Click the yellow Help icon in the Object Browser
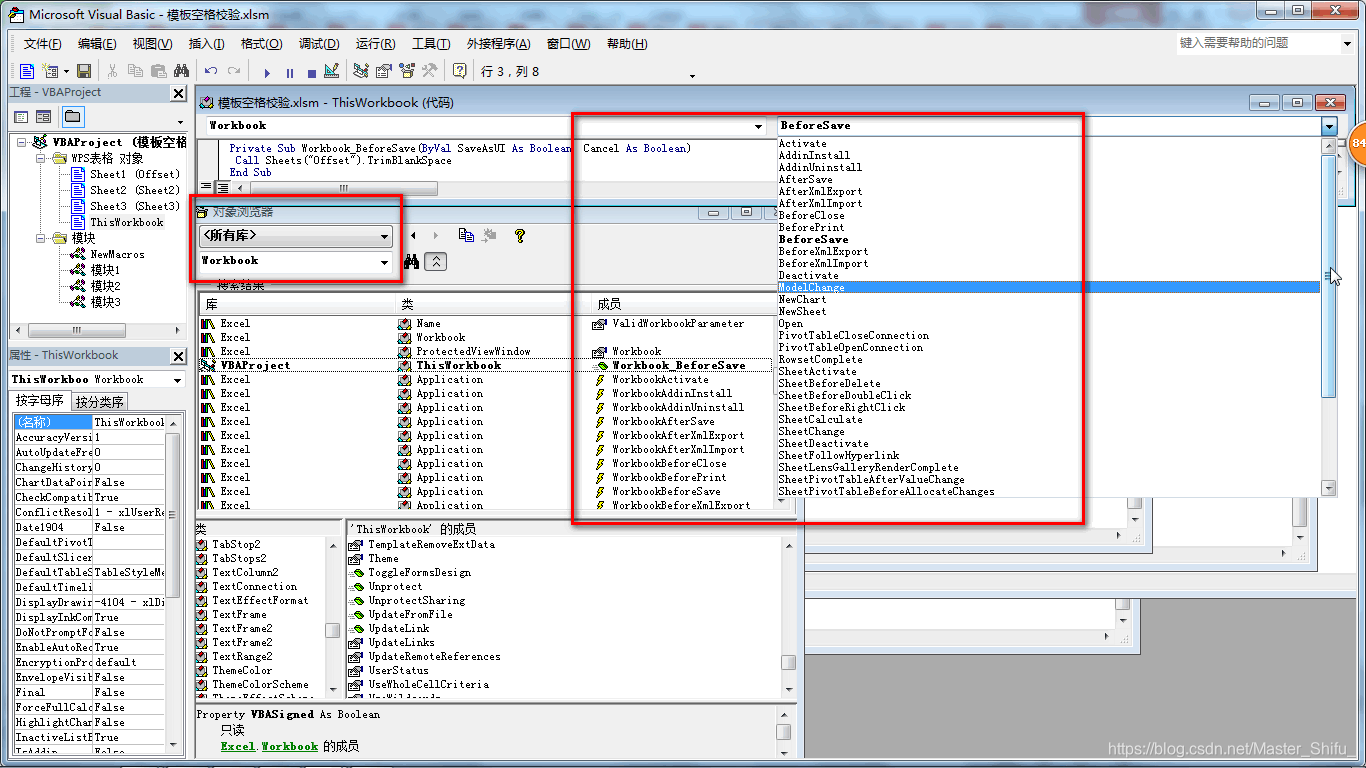The width and height of the screenshot is (1366, 768). pyautogui.click(x=520, y=236)
